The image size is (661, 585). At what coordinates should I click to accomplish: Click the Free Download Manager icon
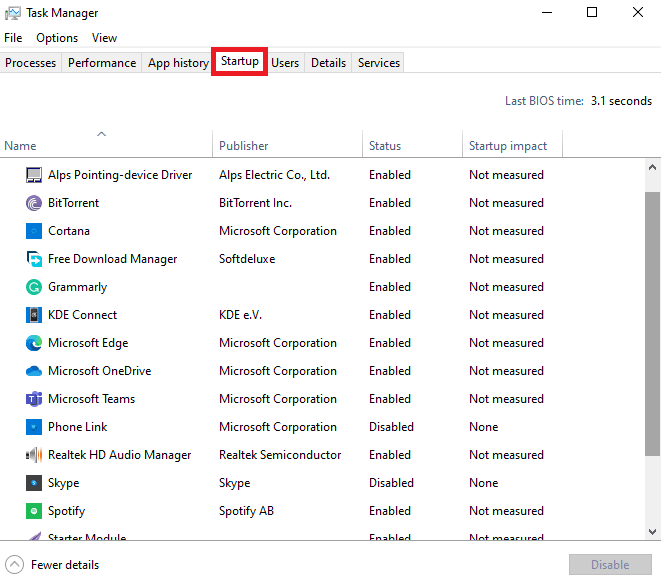[x=34, y=259]
